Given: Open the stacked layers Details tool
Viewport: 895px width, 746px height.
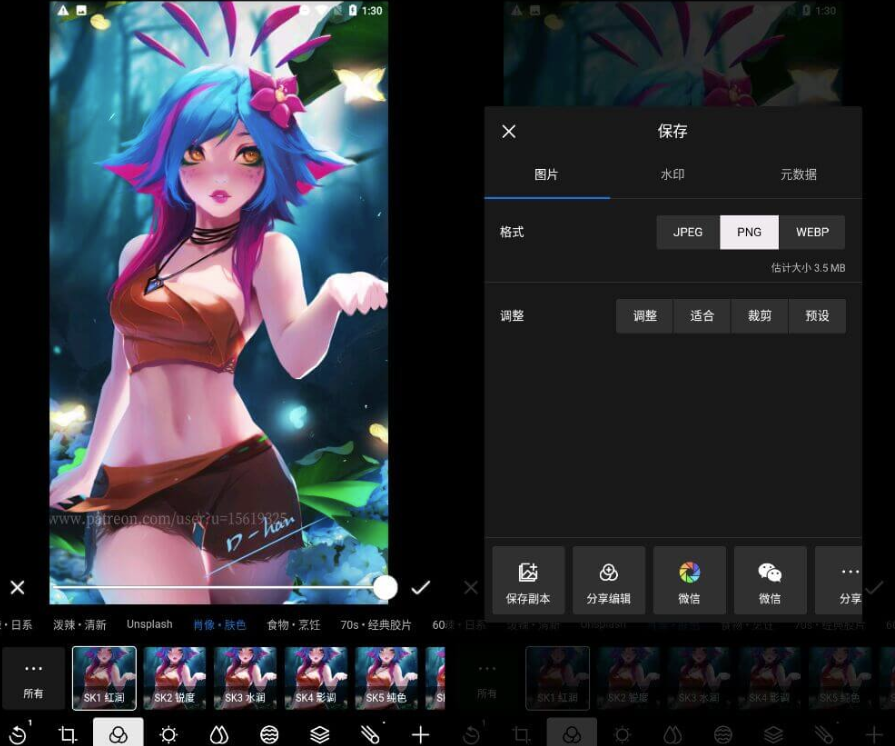Looking at the screenshot, I should (x=320, y=734).
